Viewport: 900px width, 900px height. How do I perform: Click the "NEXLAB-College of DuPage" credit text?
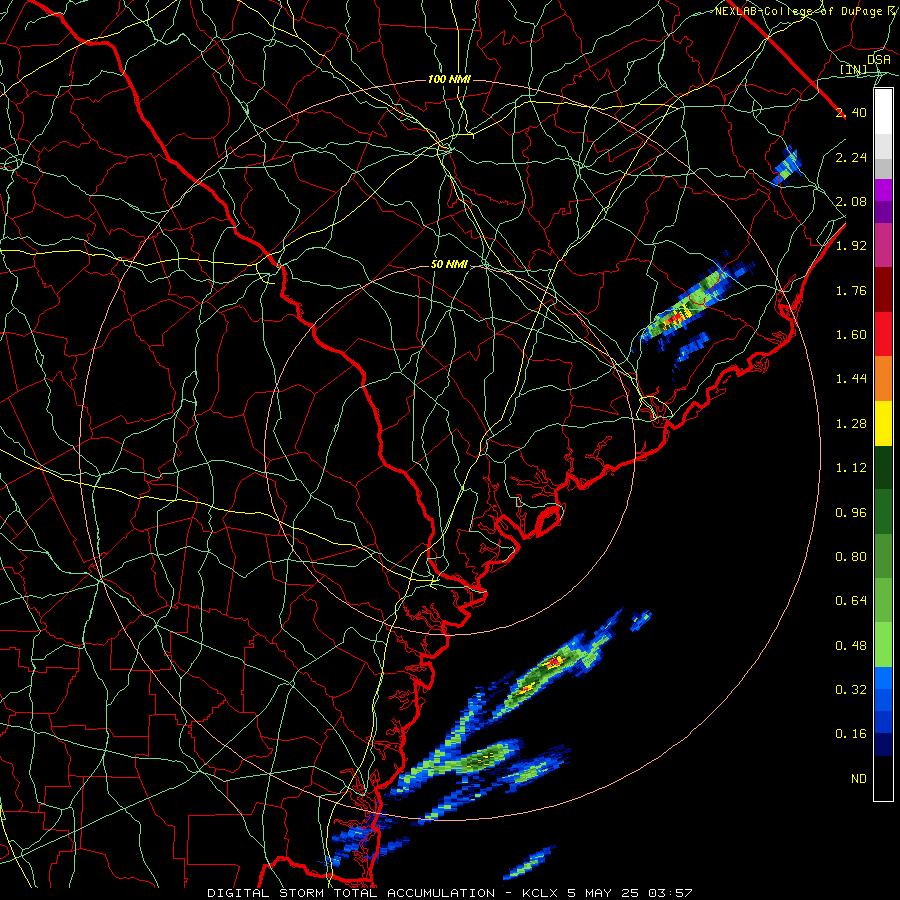(x=798, y=11)
